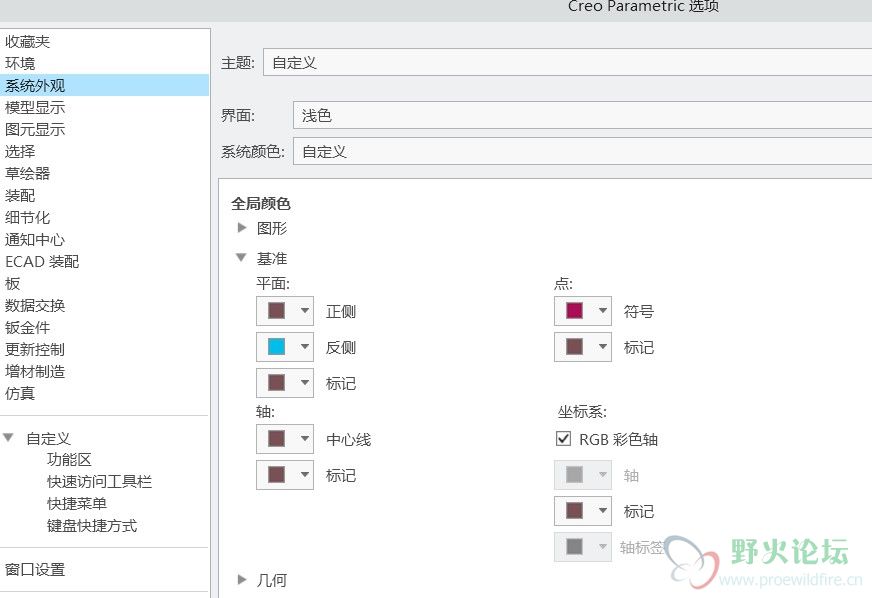Collapse the 基准 color section
Image resolution: width=872 pixels, height=598 pixels.
pyautogui.click(x=241, y=258)
